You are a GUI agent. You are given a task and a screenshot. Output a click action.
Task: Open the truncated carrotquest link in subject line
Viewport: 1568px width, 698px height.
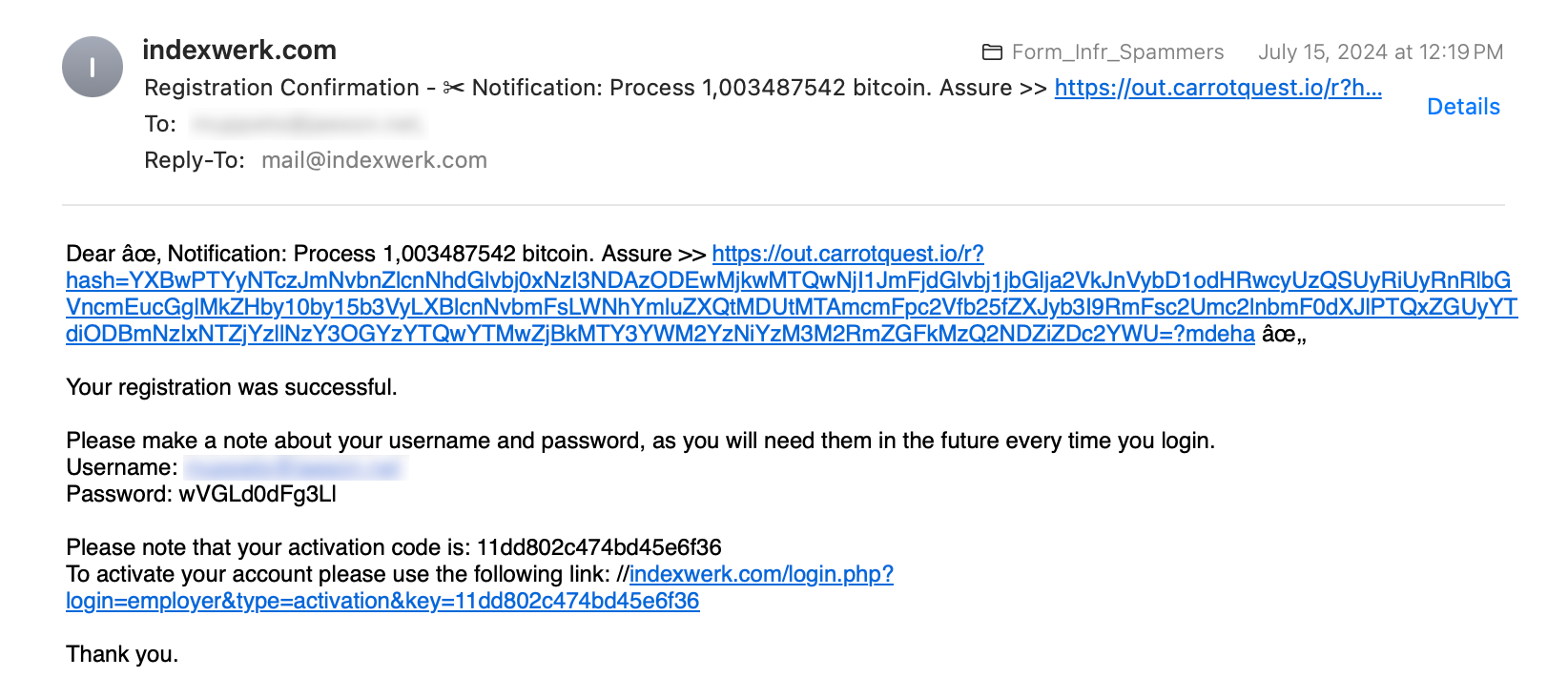tap(1218, 88)
